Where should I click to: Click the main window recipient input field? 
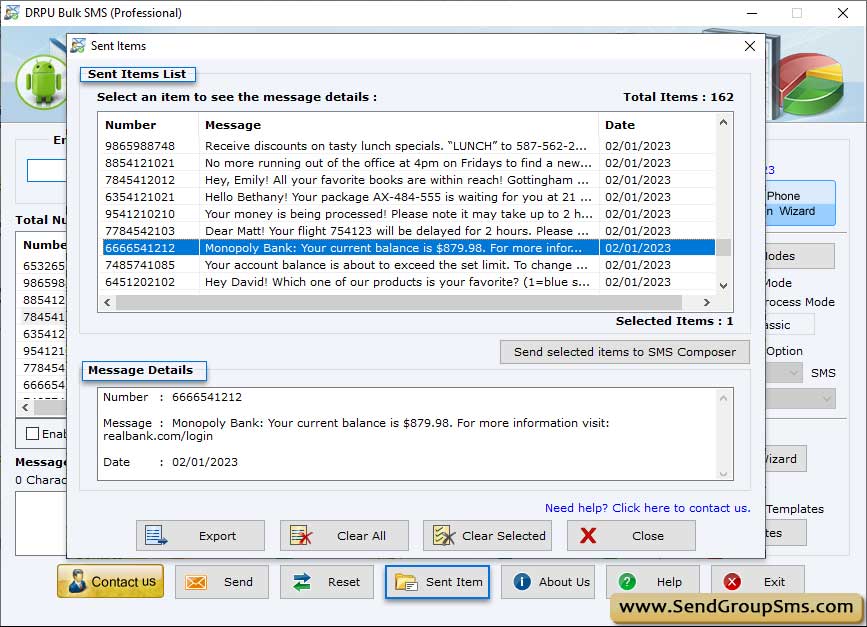pyautogui.click(x=46, y=170)
